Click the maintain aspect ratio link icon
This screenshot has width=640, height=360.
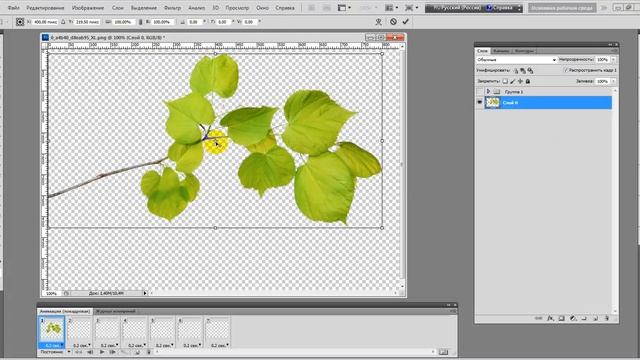pyautogui.click(x=140, y=22)
